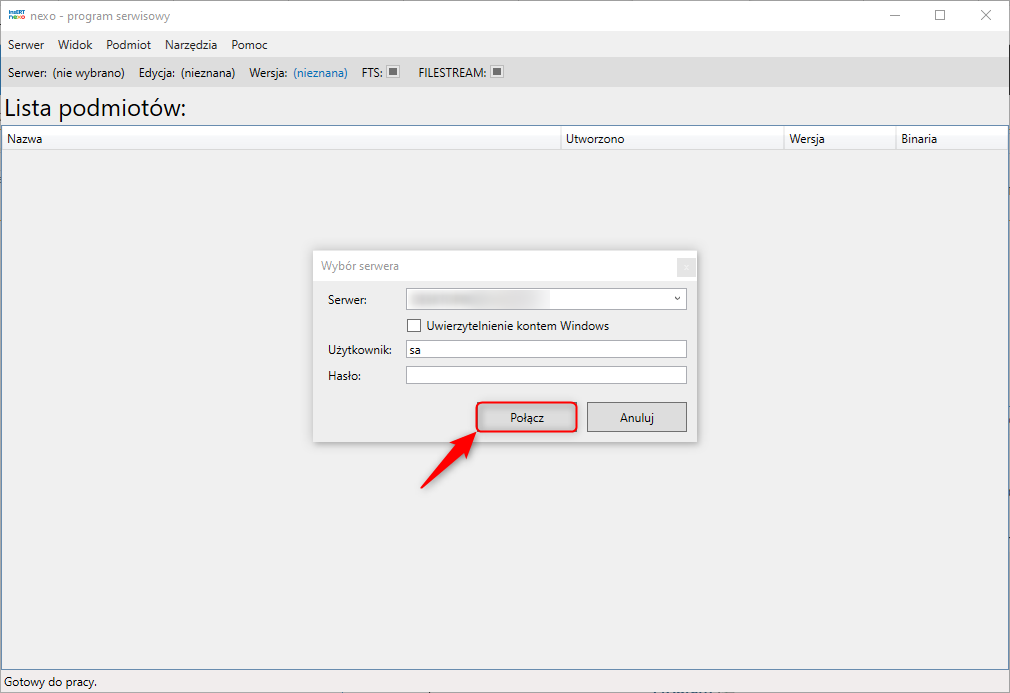Open the Narzędzia menu
This screenshot has height=693, width=1010.
point(191,44)
